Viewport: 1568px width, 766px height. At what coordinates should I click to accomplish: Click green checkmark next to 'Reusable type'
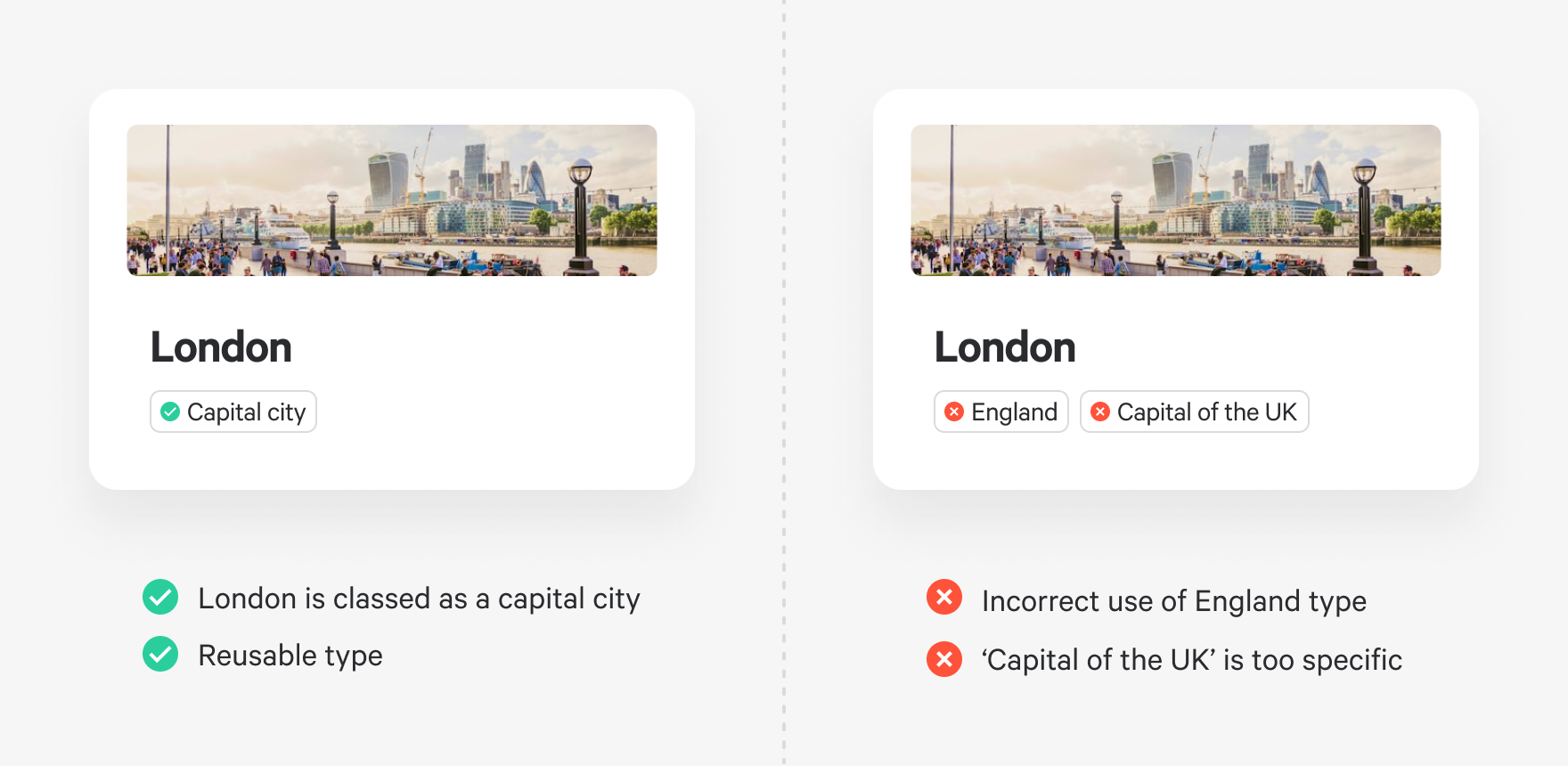coord(160,654)
